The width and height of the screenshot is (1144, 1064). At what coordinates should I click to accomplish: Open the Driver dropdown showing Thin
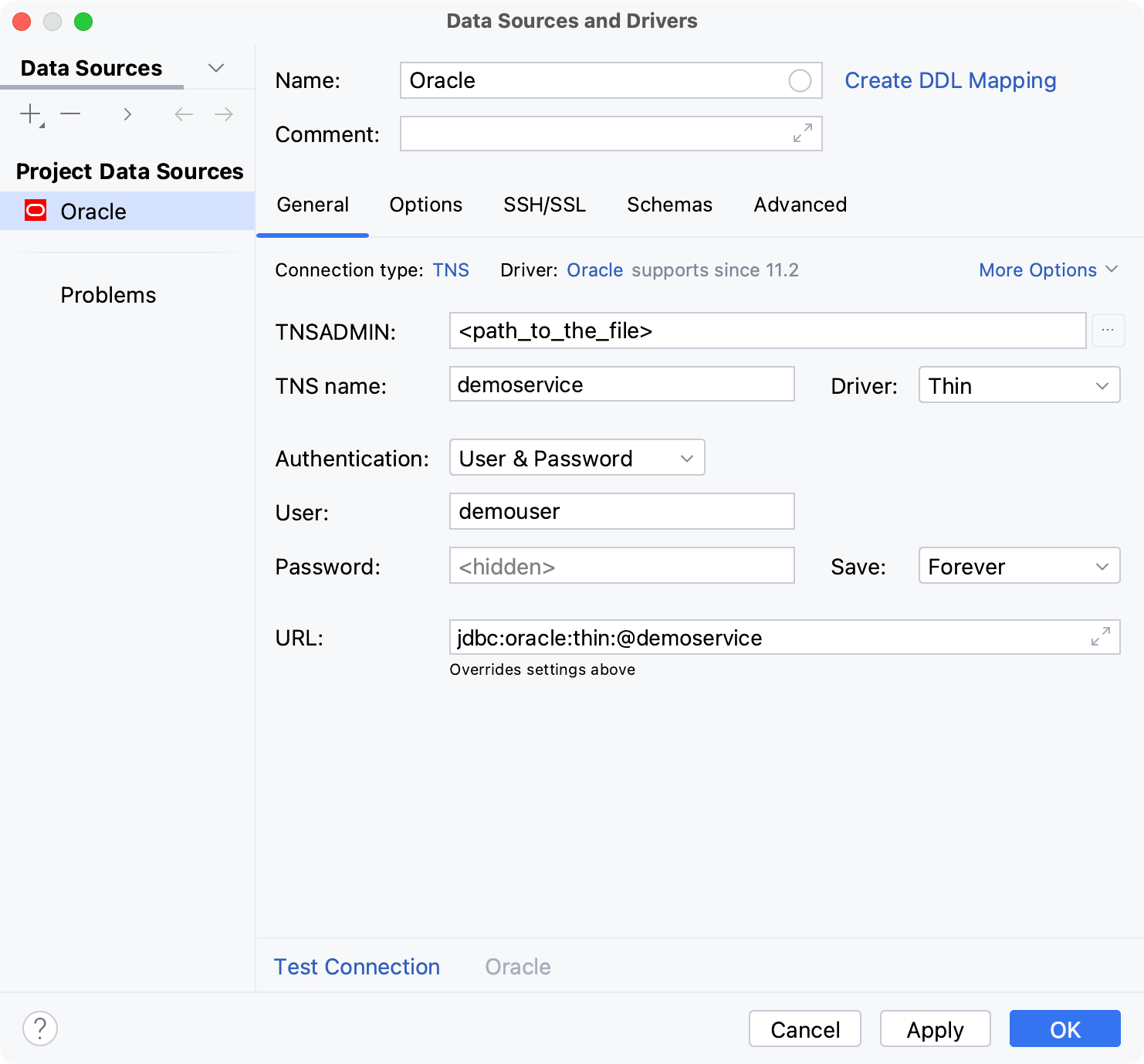1019,385
